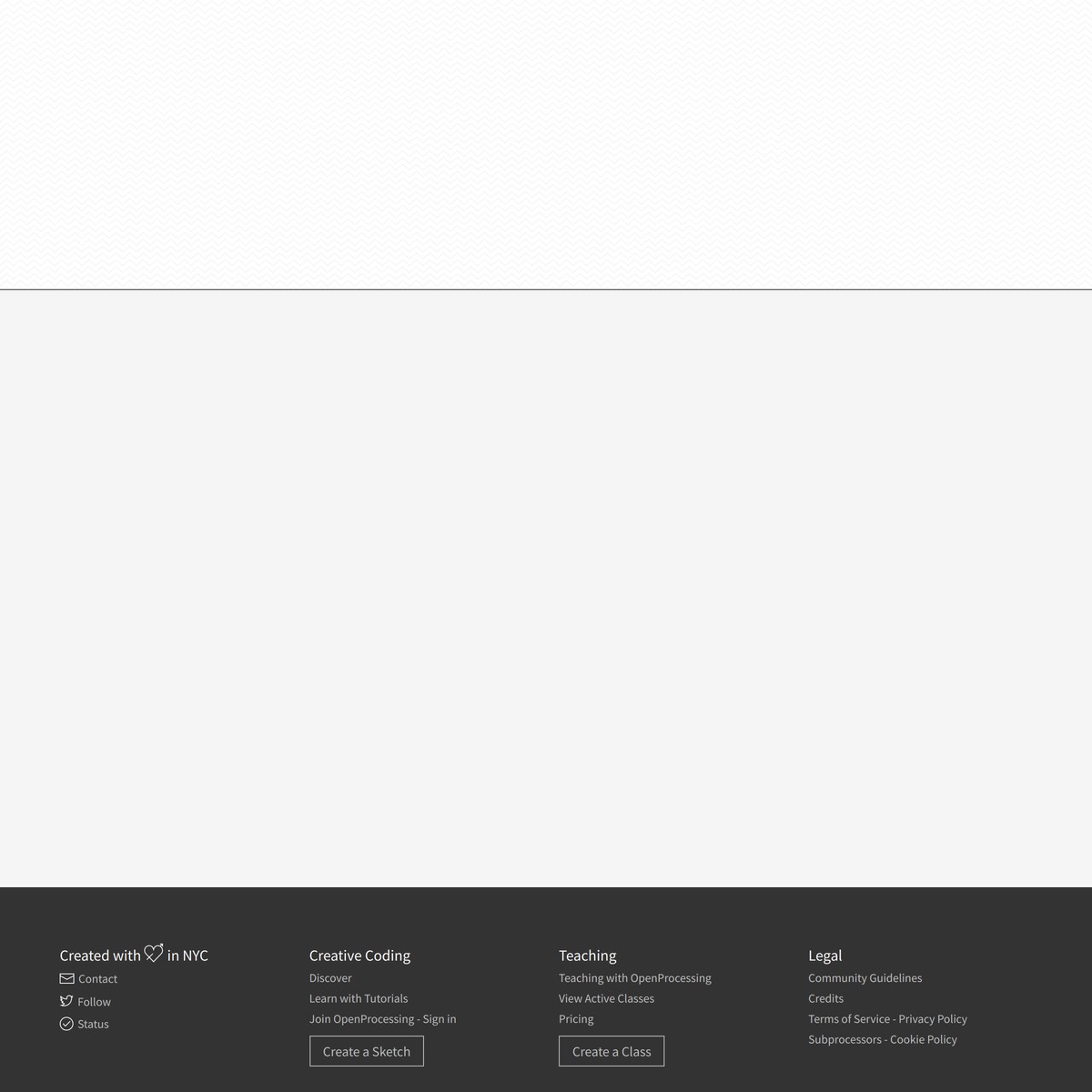Open the Sign in link

(x=440, y=1019)
